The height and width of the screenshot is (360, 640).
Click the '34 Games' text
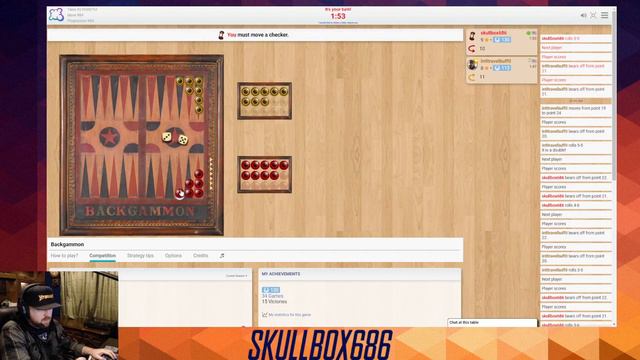[x=273, y=296]
